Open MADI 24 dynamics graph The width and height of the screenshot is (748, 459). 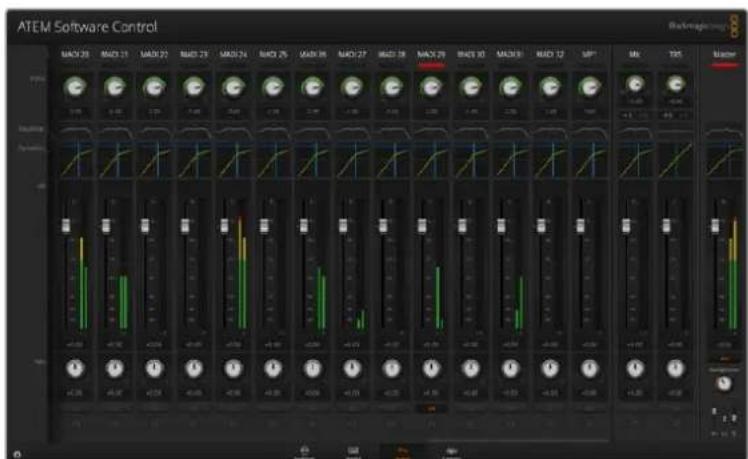[x=234, y=161]
